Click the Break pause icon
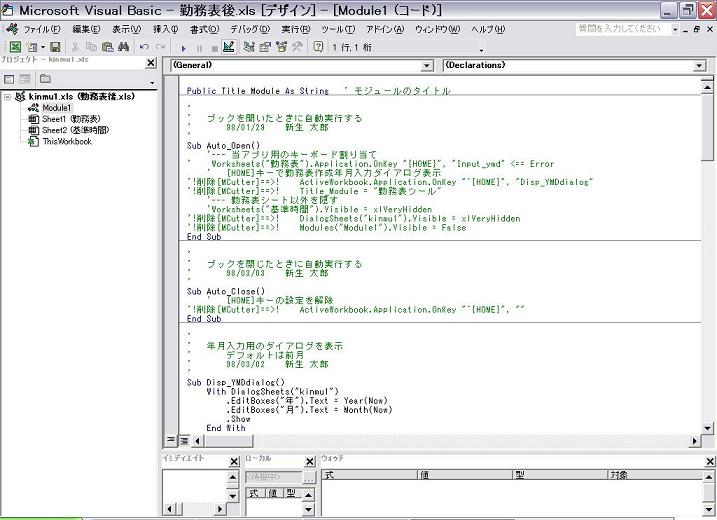 coord(199,48)
